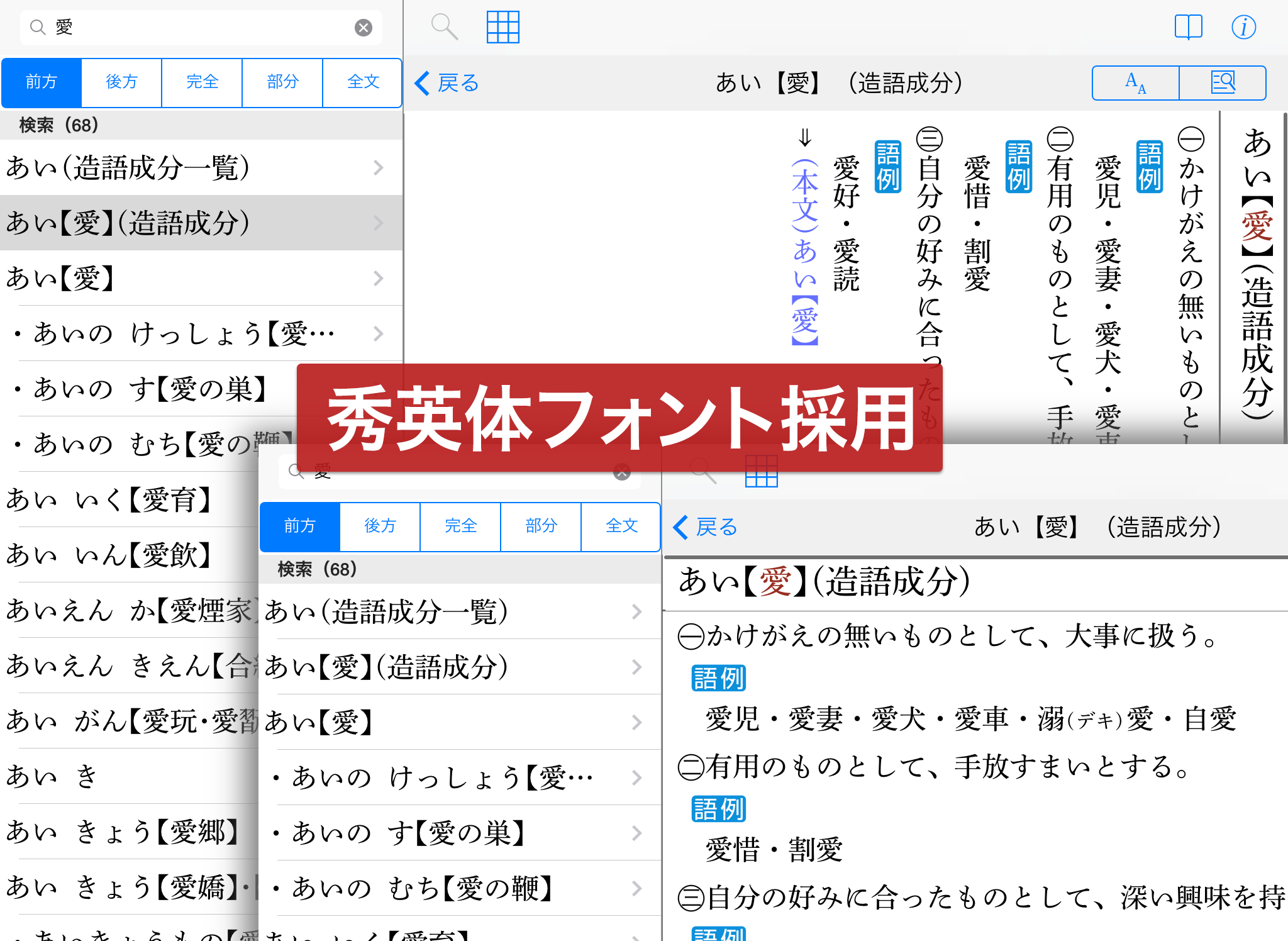1288x941 pixels.
Task: Select 後方 search mode in top segment bar
Action: pos(121,82)
